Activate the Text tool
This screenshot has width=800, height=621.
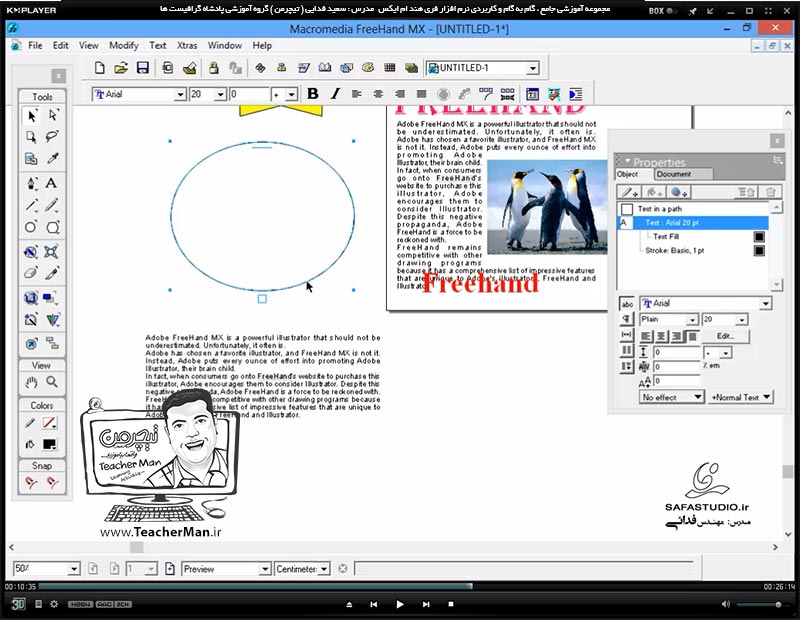tap(52, 183)
